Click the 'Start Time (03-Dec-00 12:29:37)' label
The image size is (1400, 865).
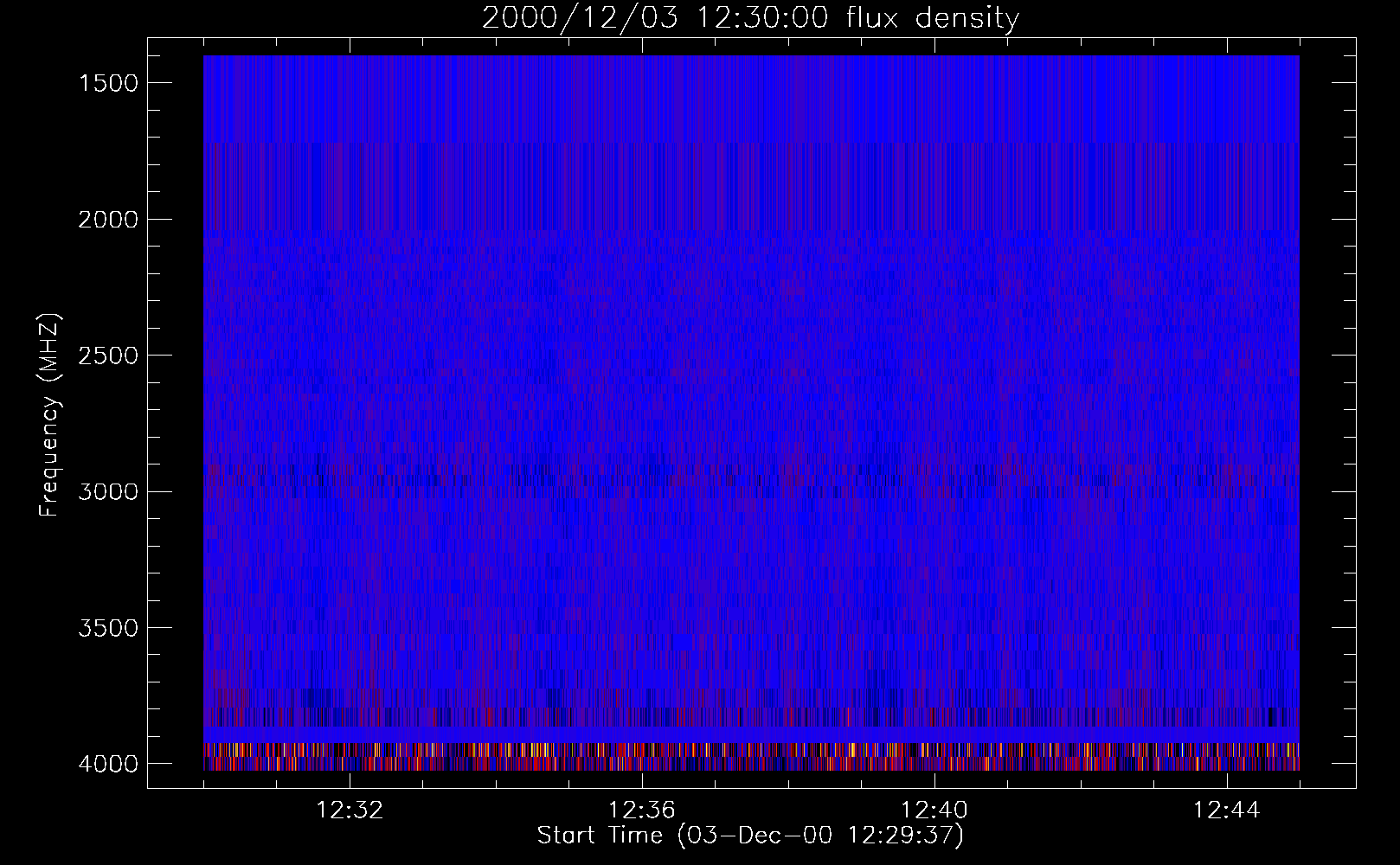click(750, 836)
